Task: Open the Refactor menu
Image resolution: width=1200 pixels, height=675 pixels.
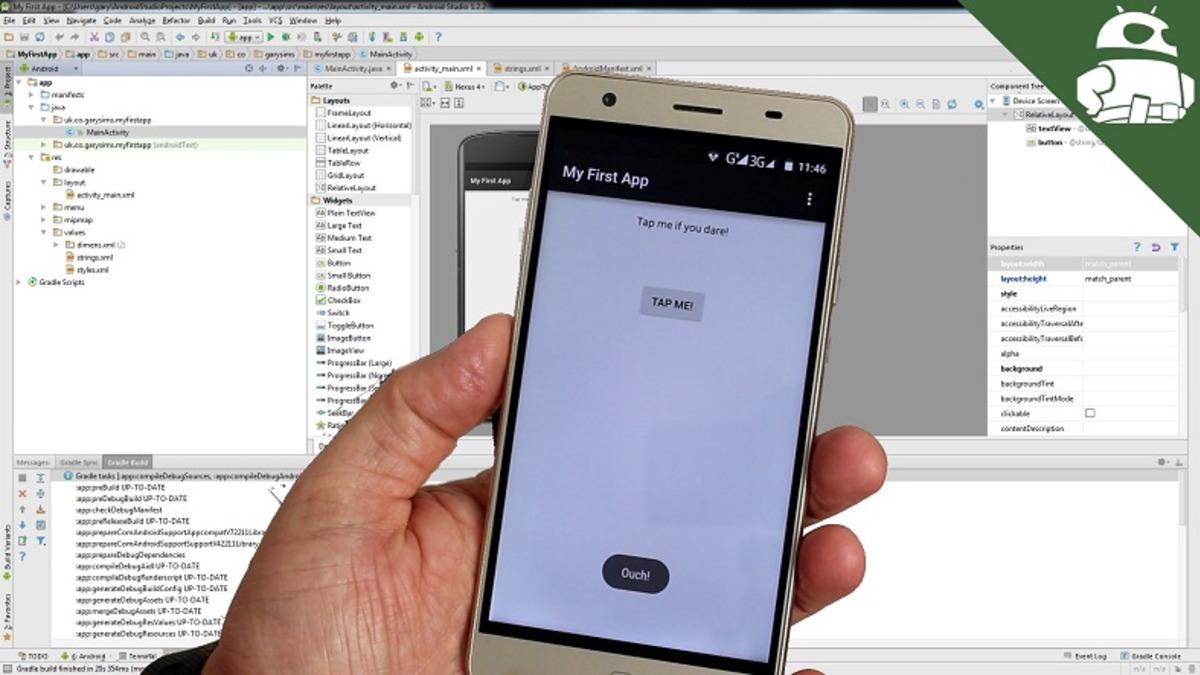Action: click(x=175, y=18)
